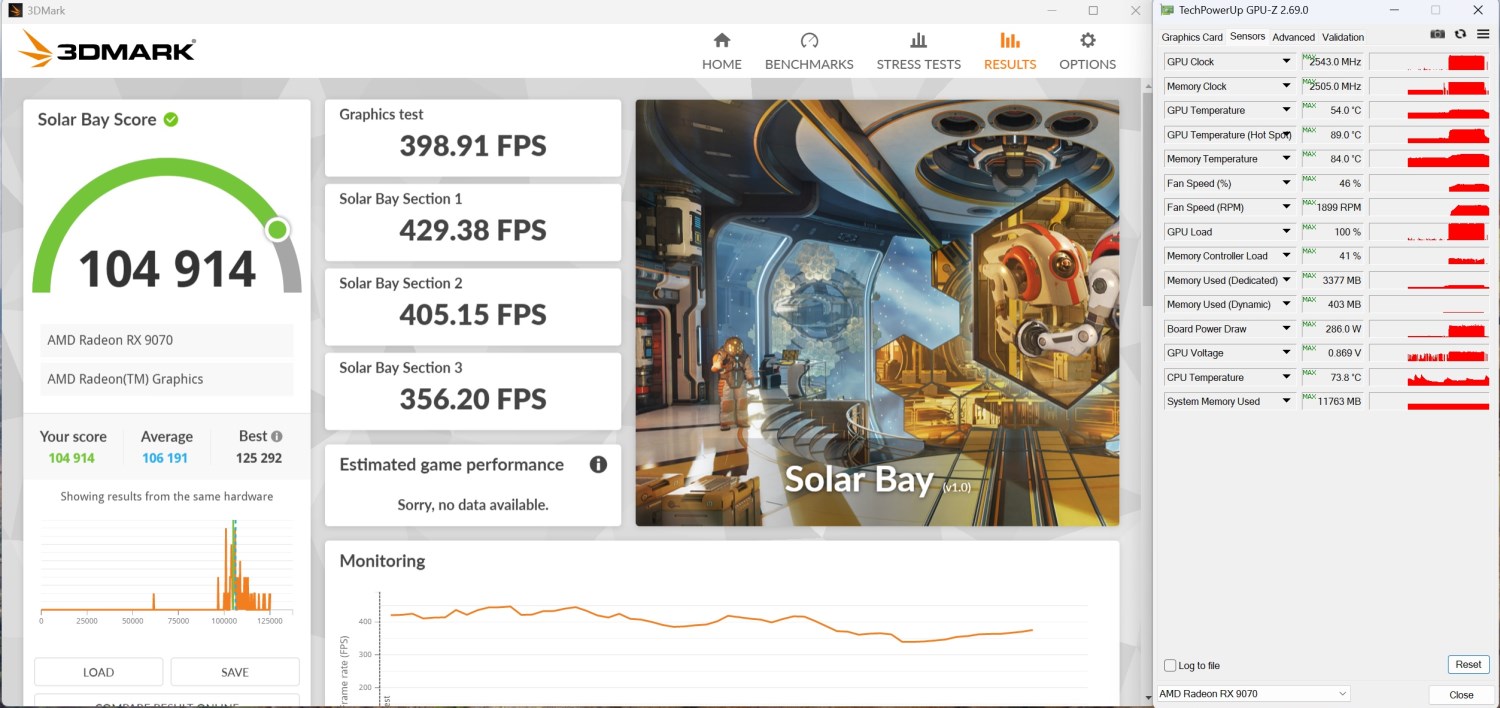Open the Board Power Draw sensor dropdown
The height and width of the screenshot is (708, 1500).
point(1287,329)
